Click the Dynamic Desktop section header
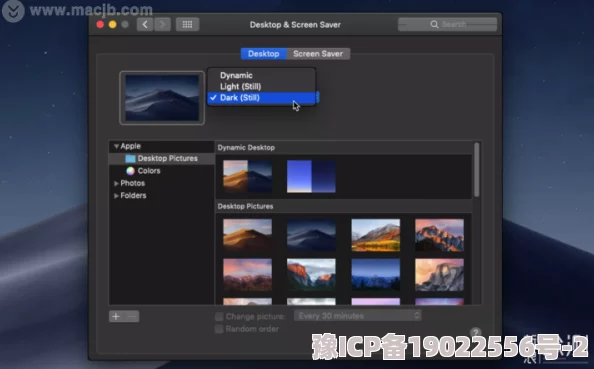This screenshot has width=594, height=369. click(246, 148)
